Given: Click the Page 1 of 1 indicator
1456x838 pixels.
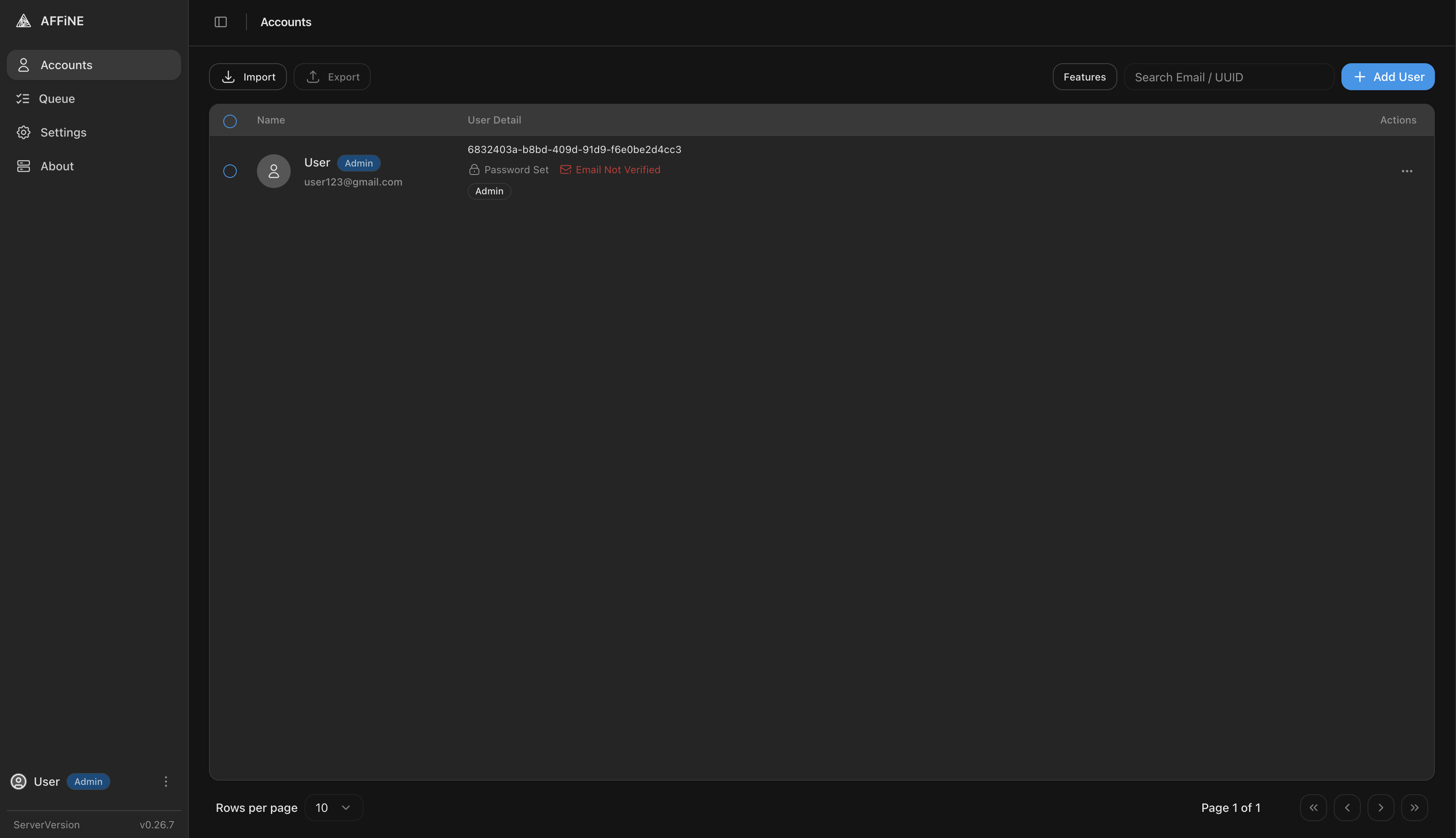Looking at the screenshot, I should click(x=1231, y=808).
